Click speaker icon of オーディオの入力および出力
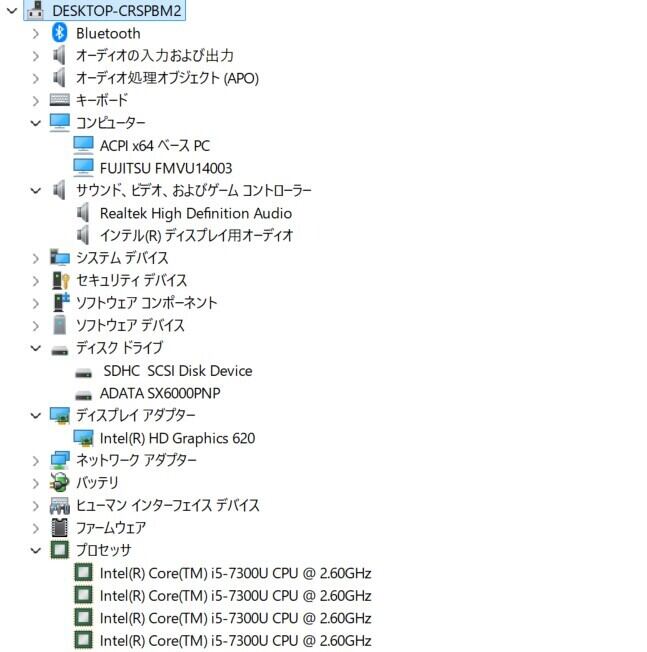 [x=59, y=55]
